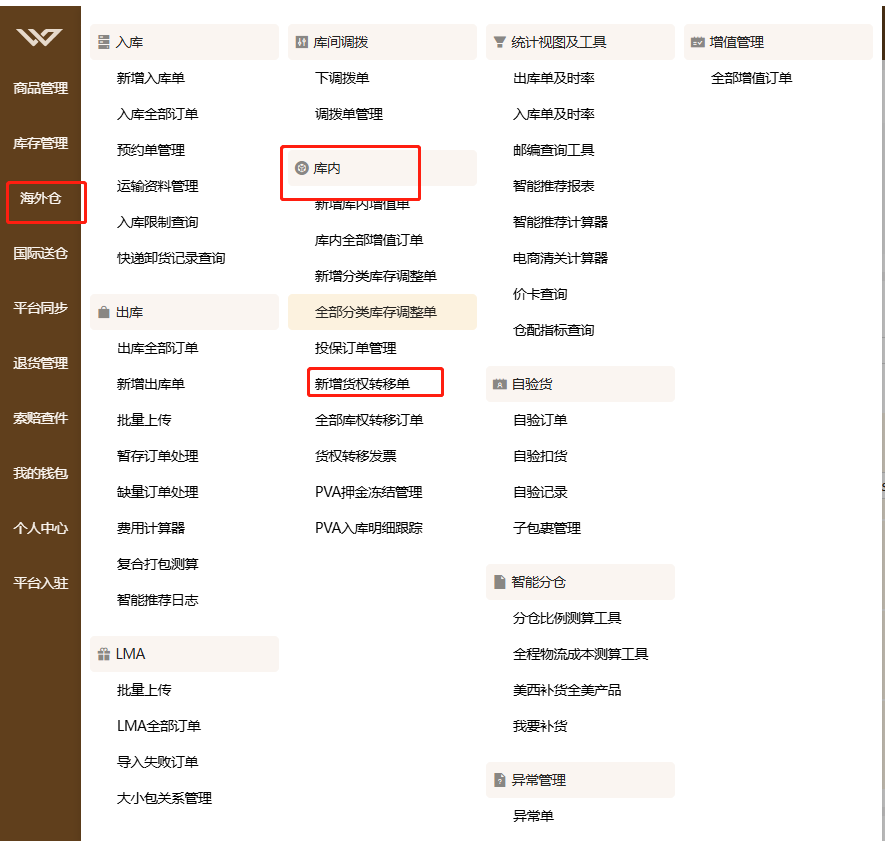Screen dimensions: 885x841
Task: Open 平台入驻 in the sidebar
Action: (41, 583)
